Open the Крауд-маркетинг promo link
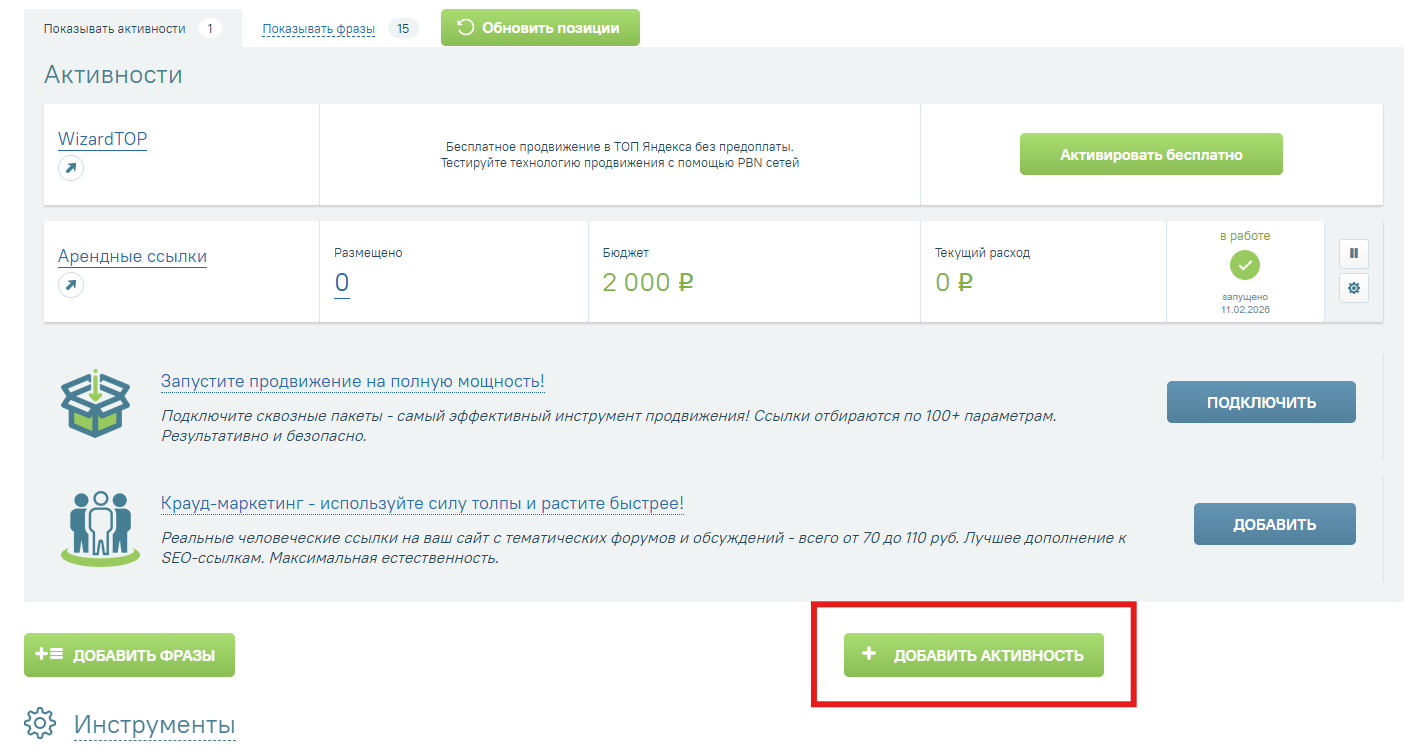Viewport: 1419px width, 754px height. 422,503
